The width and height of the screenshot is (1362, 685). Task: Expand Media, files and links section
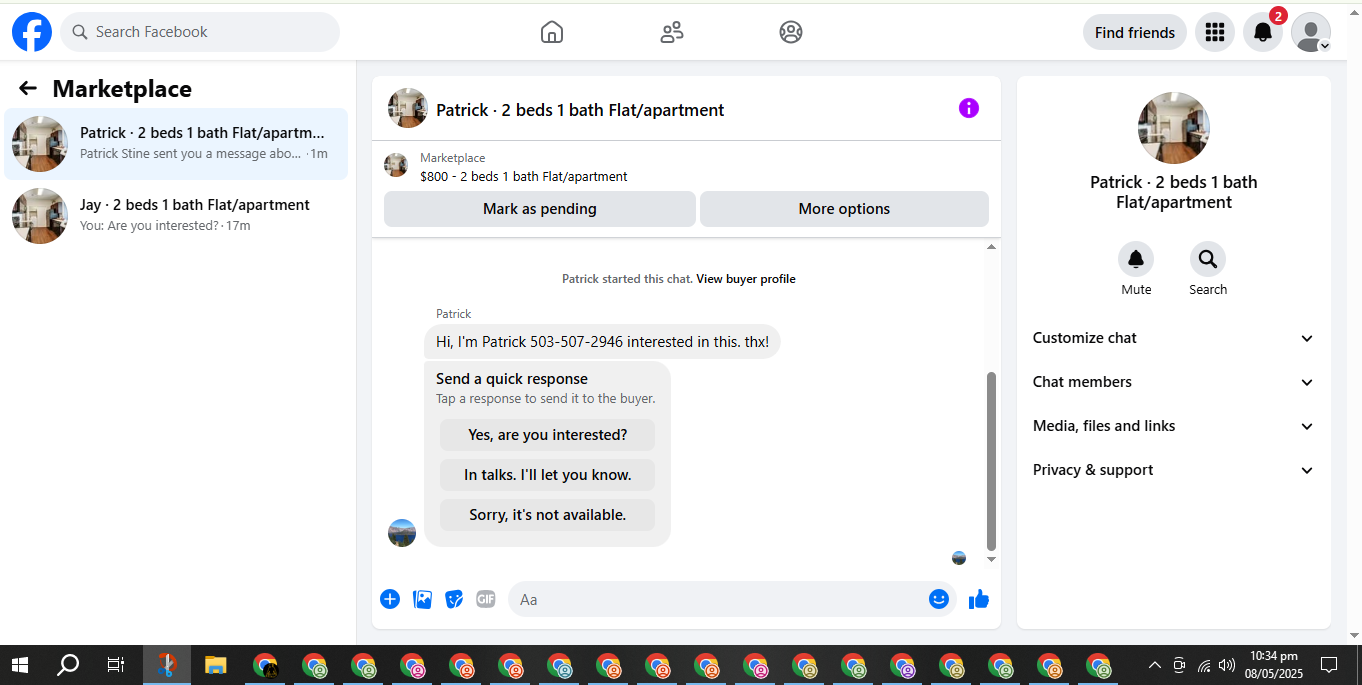coord(1174,426)
